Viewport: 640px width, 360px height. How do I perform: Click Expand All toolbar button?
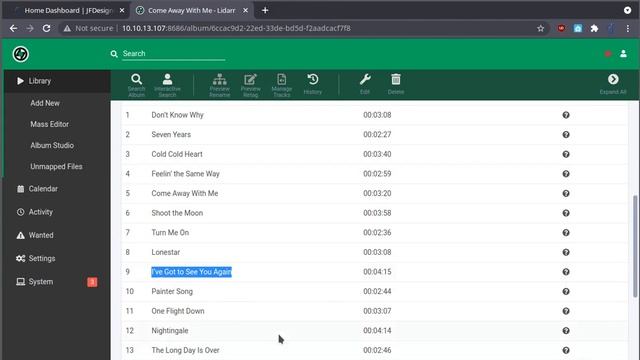[x=613, y=84]
